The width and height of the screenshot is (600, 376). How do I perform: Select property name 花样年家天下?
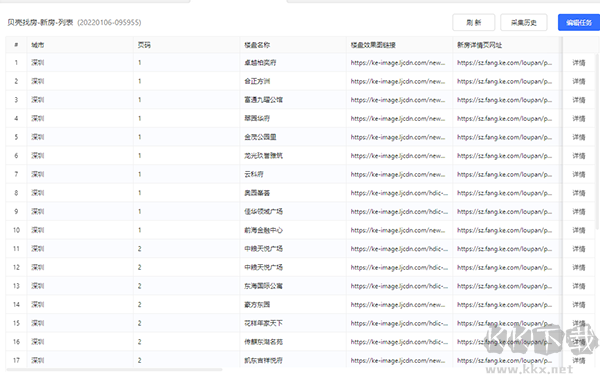coord(264,323)
